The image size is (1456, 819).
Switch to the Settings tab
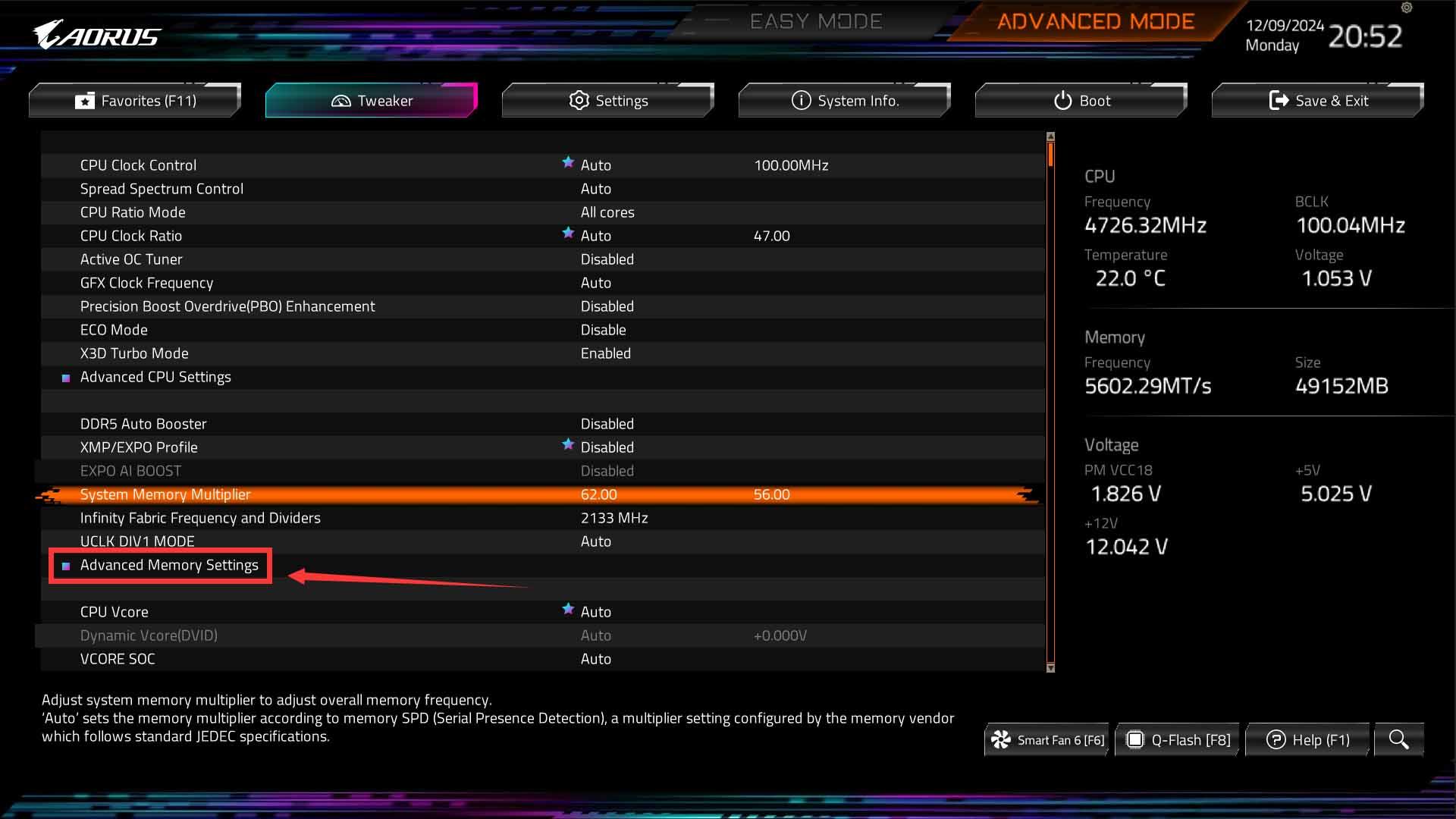click(608, 101)
